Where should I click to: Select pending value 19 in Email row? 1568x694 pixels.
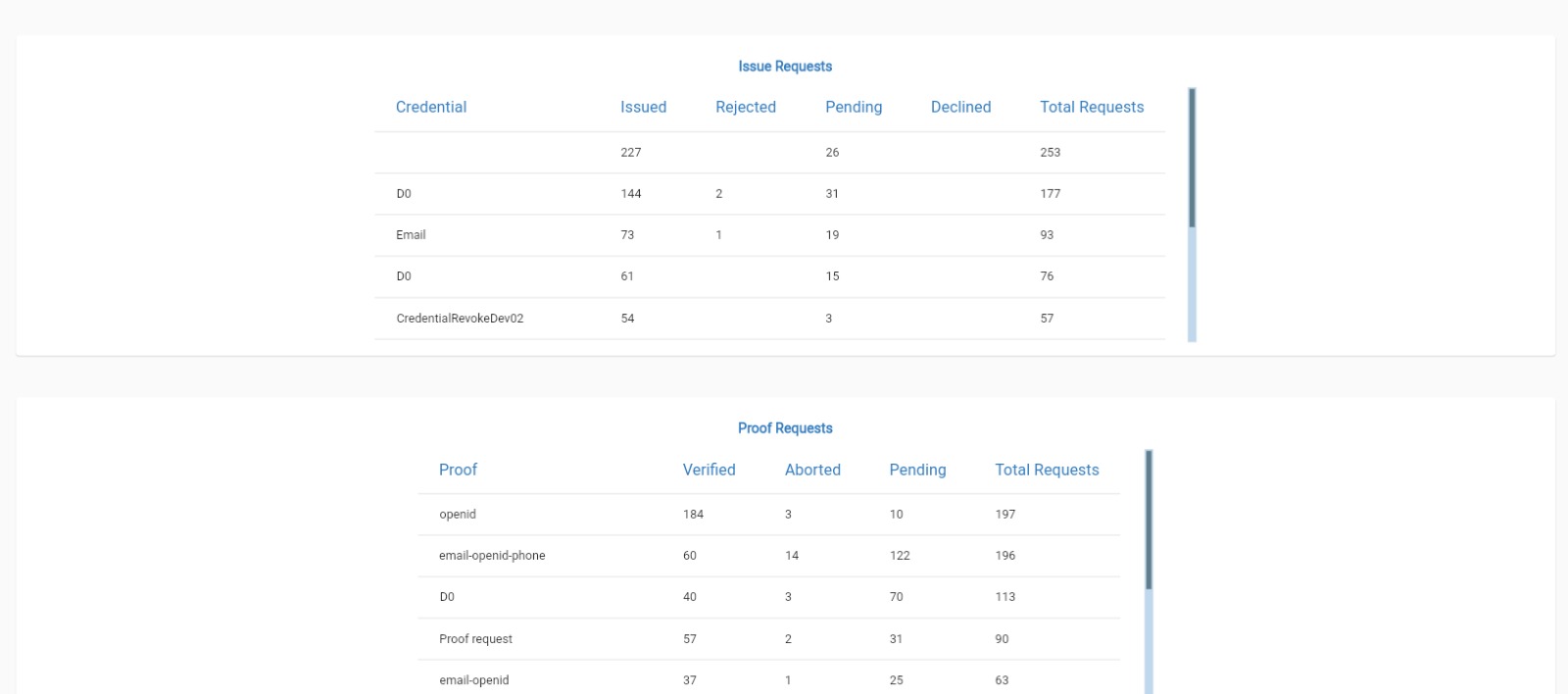pyautogui.click(x=832, y=234)
